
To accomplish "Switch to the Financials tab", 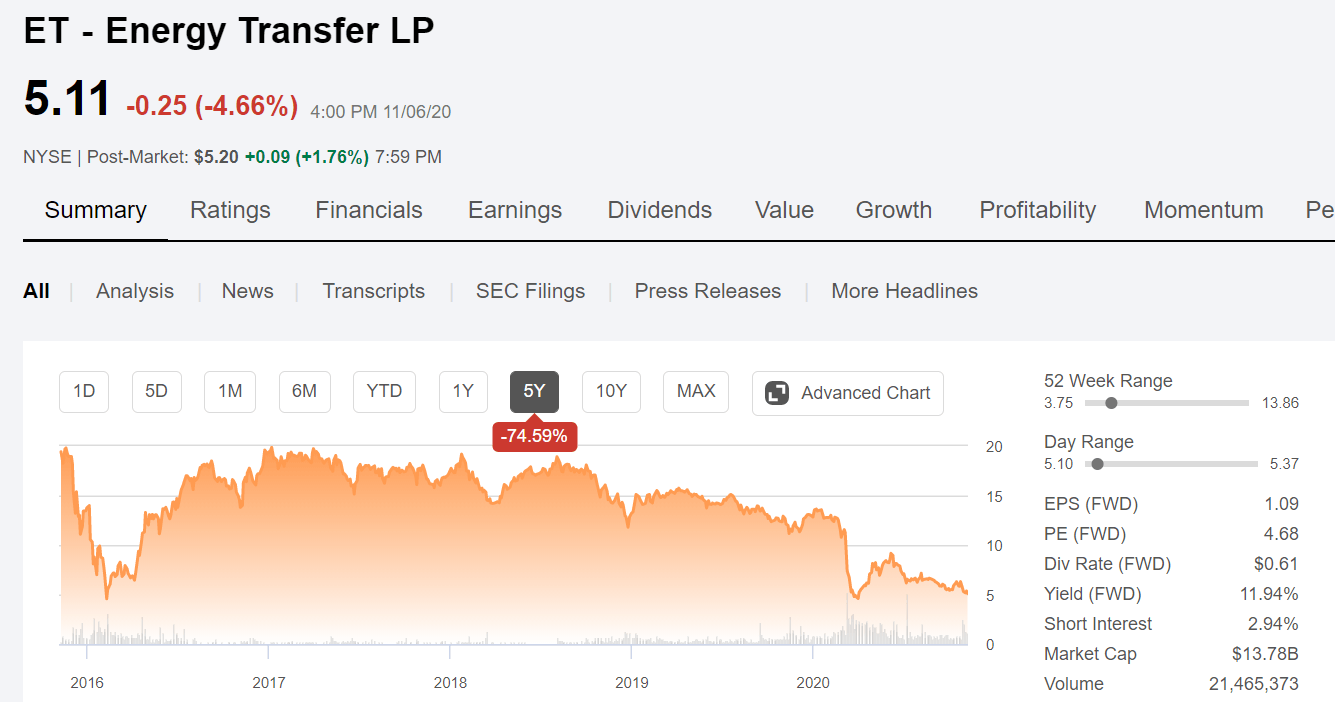I will [x=369, y=210].
